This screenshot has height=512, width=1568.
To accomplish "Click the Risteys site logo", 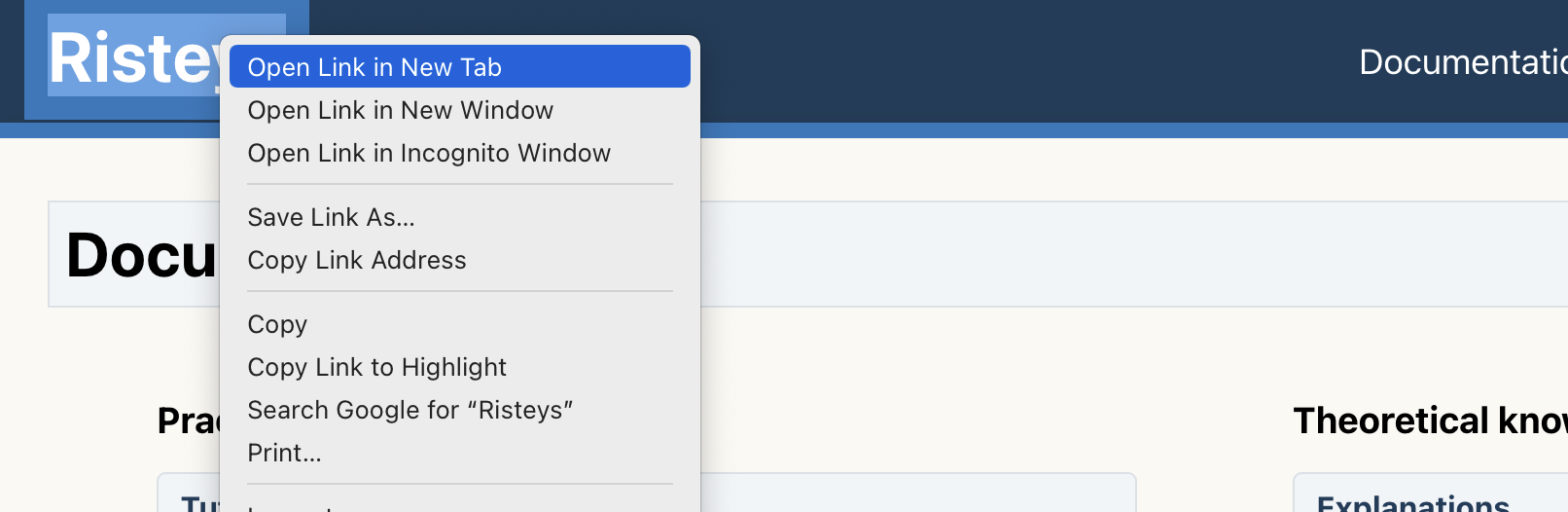I will (x=134, y=58).
